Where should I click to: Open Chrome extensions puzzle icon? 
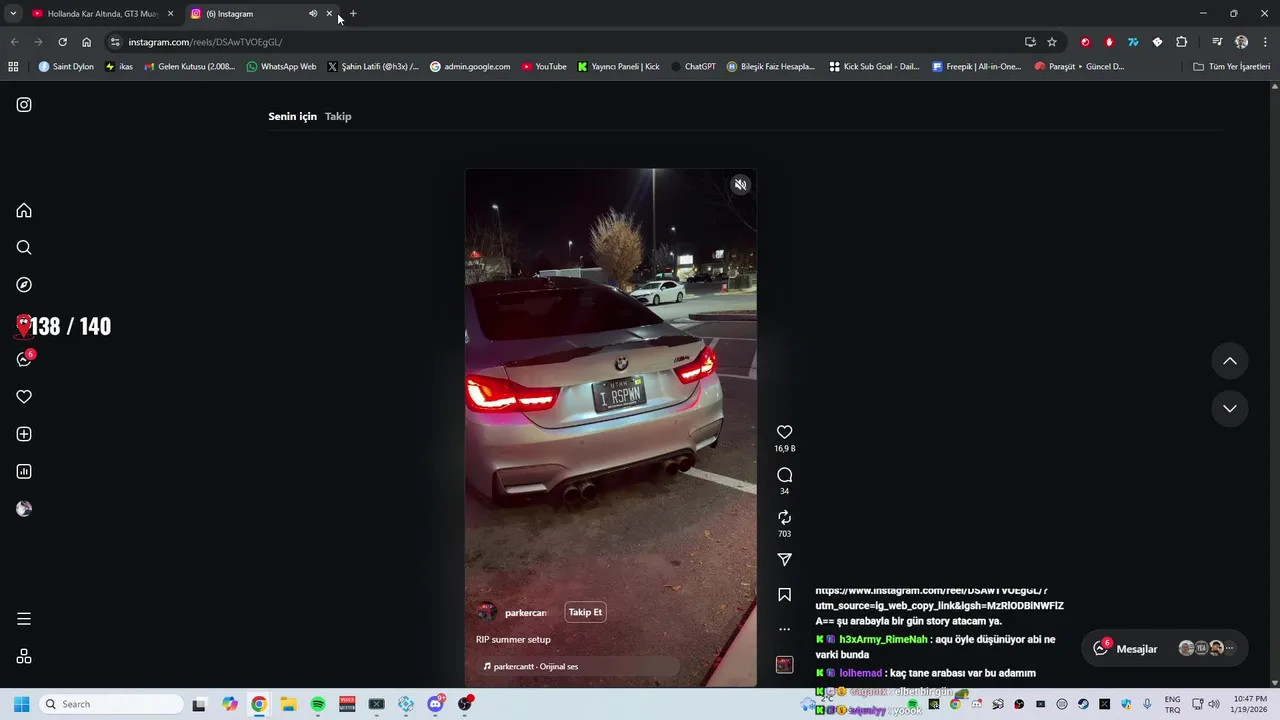pyautogui.click(x=1182, y=42)
